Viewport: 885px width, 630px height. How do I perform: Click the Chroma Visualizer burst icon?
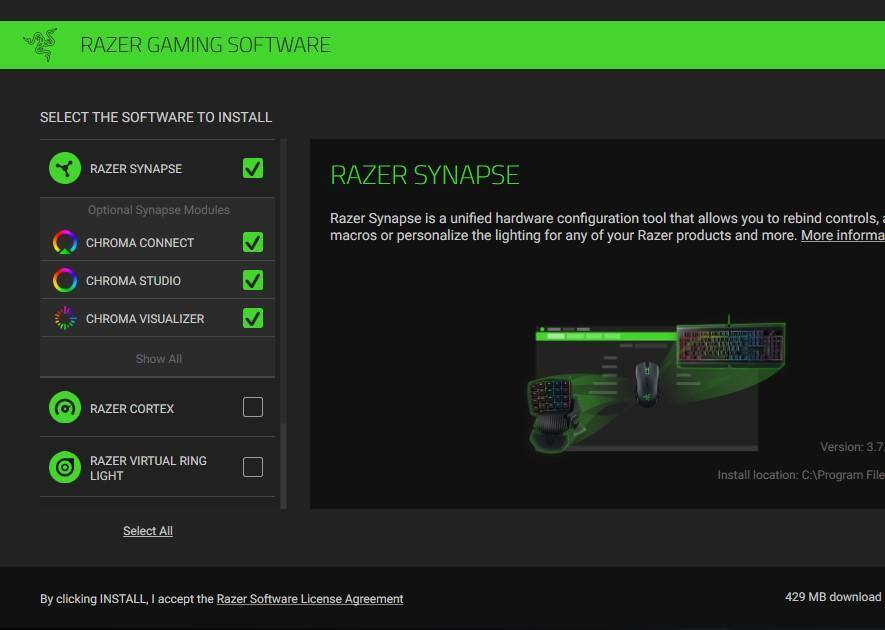pos(65,319)
